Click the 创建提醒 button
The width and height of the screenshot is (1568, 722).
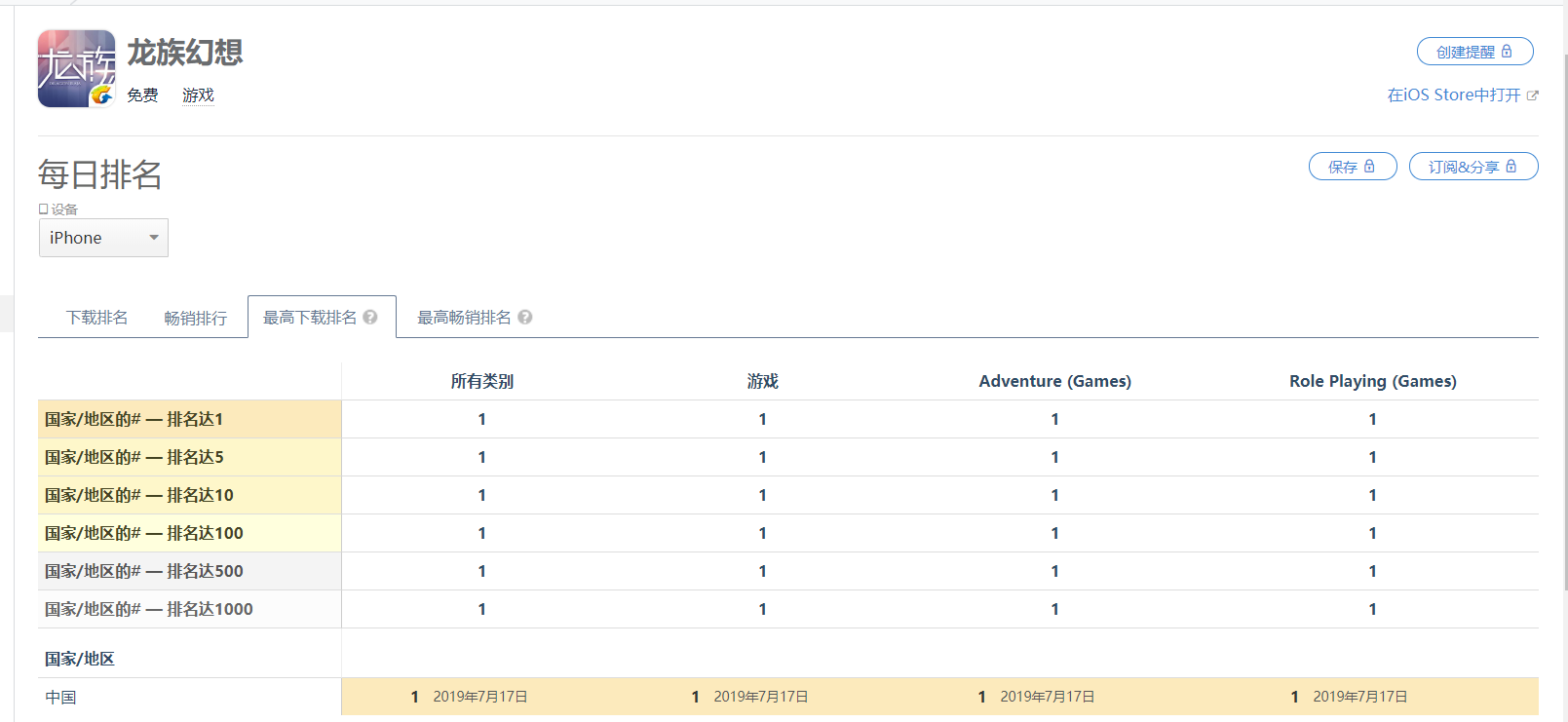1474,52
